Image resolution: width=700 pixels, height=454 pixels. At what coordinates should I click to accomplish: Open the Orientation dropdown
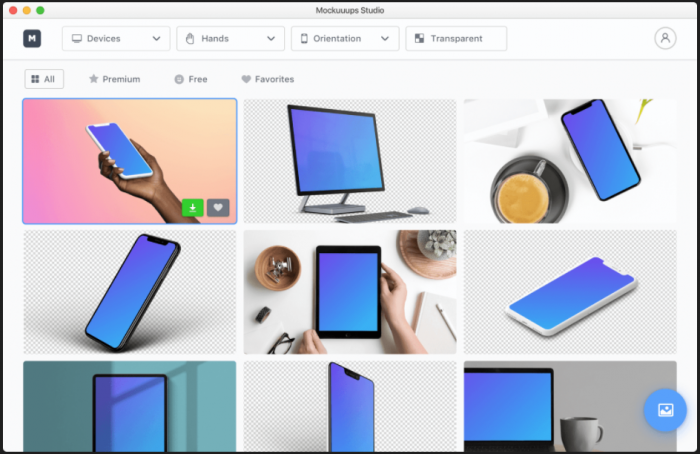point(345,38)
